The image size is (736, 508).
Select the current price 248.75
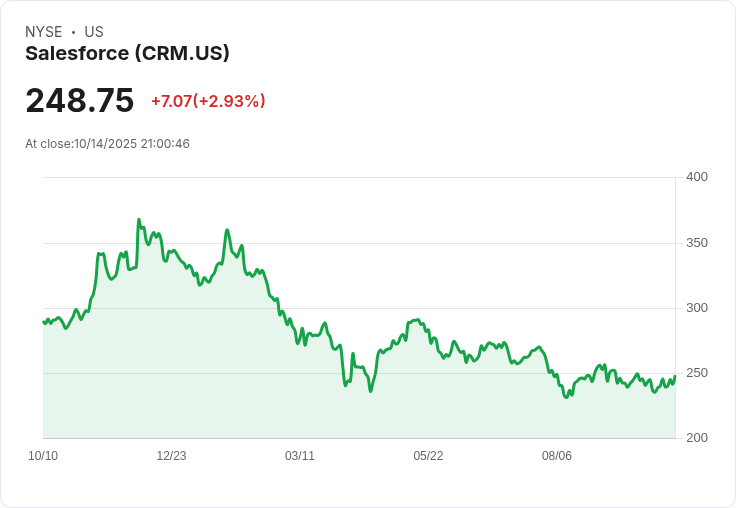click(80, 101)
